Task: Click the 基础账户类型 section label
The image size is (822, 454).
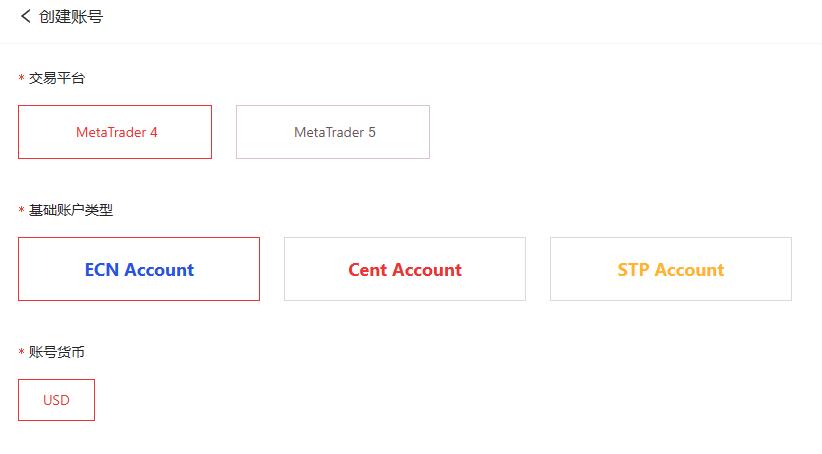Action: pyautogui.click(x=71, y=210)
